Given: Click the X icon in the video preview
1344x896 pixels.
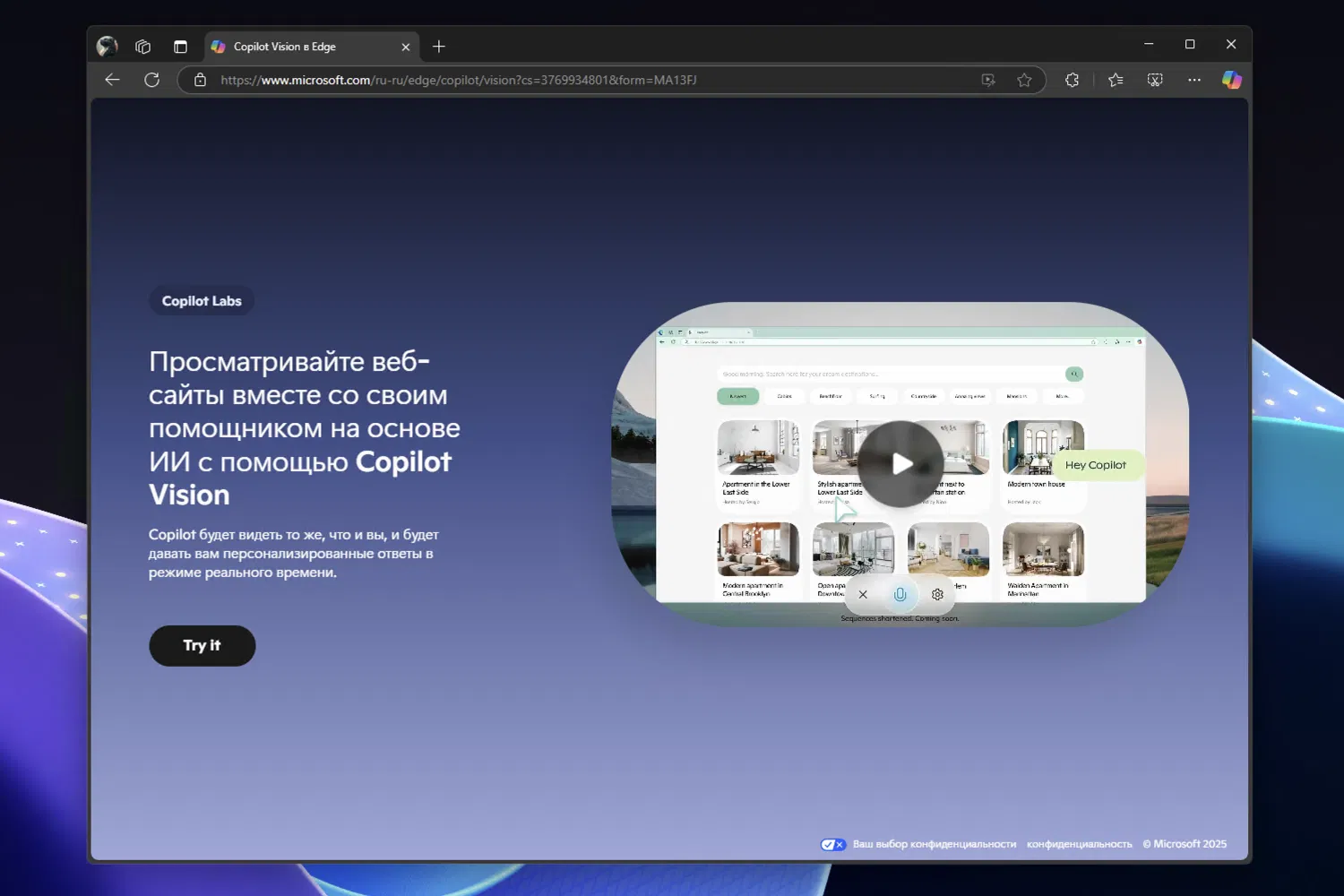Looking at the screenshot, I should tap(863, 594).
